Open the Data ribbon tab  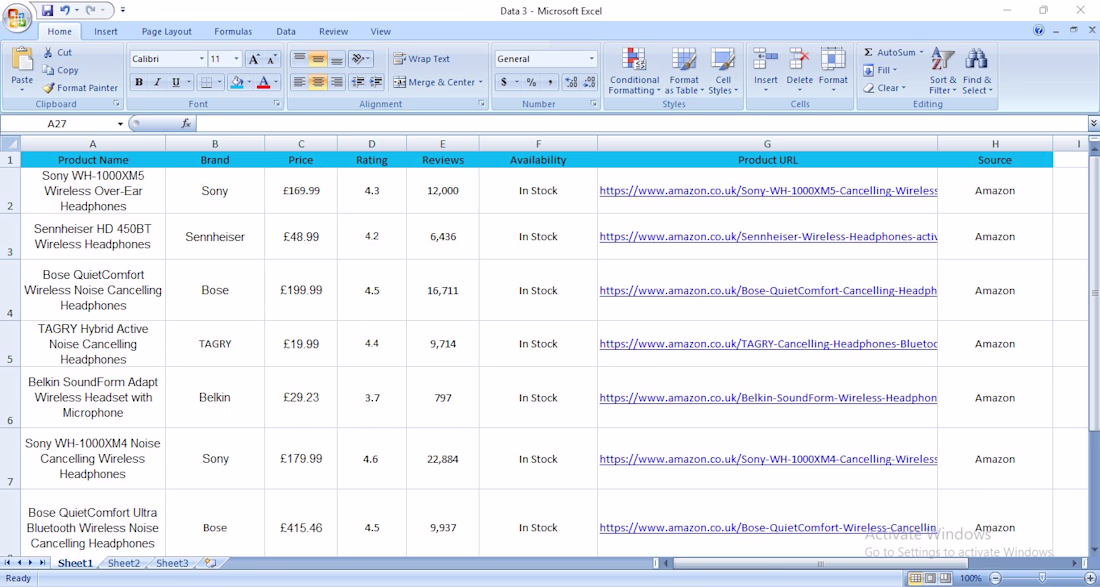pyautogui.click(x=286, y=32)
